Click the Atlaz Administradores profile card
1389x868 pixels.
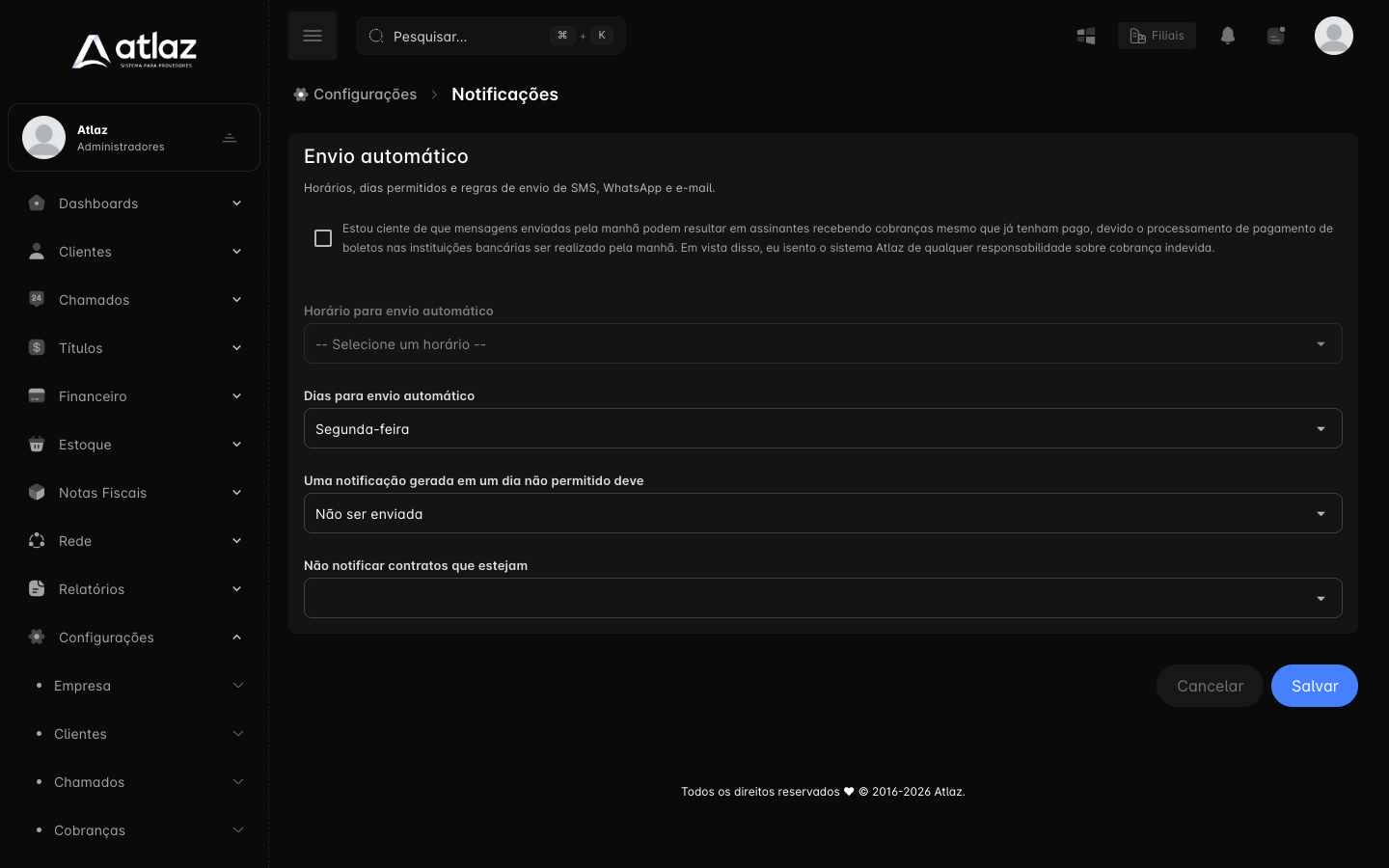click(x=134, y=137)
